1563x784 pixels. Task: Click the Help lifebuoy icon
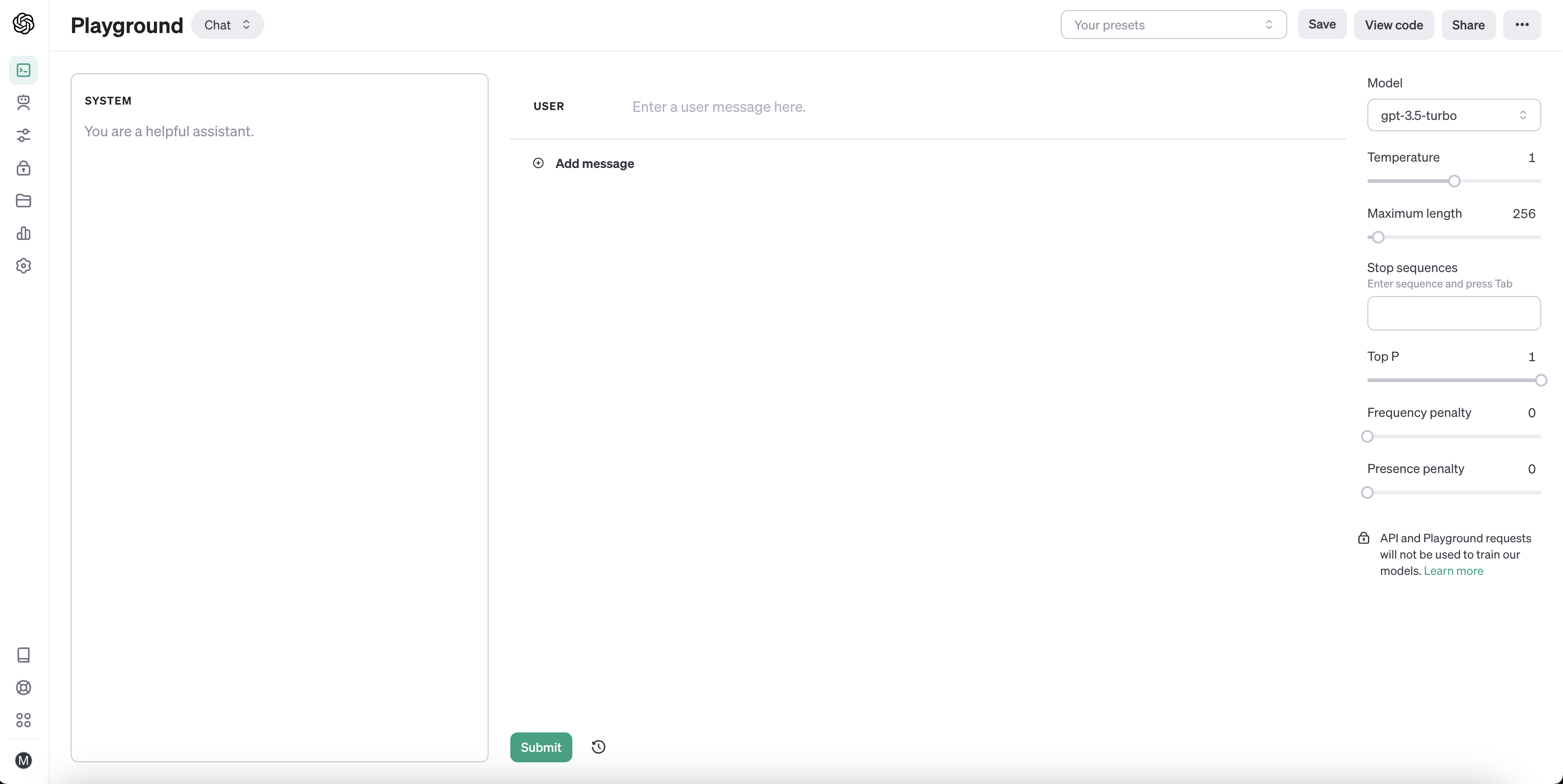coord(23,688)
